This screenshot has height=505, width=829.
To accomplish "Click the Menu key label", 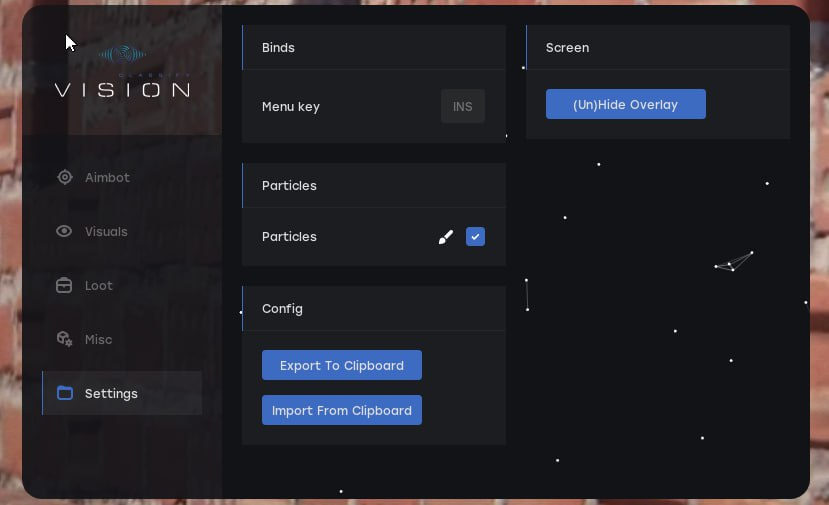I will click(291, 107).
